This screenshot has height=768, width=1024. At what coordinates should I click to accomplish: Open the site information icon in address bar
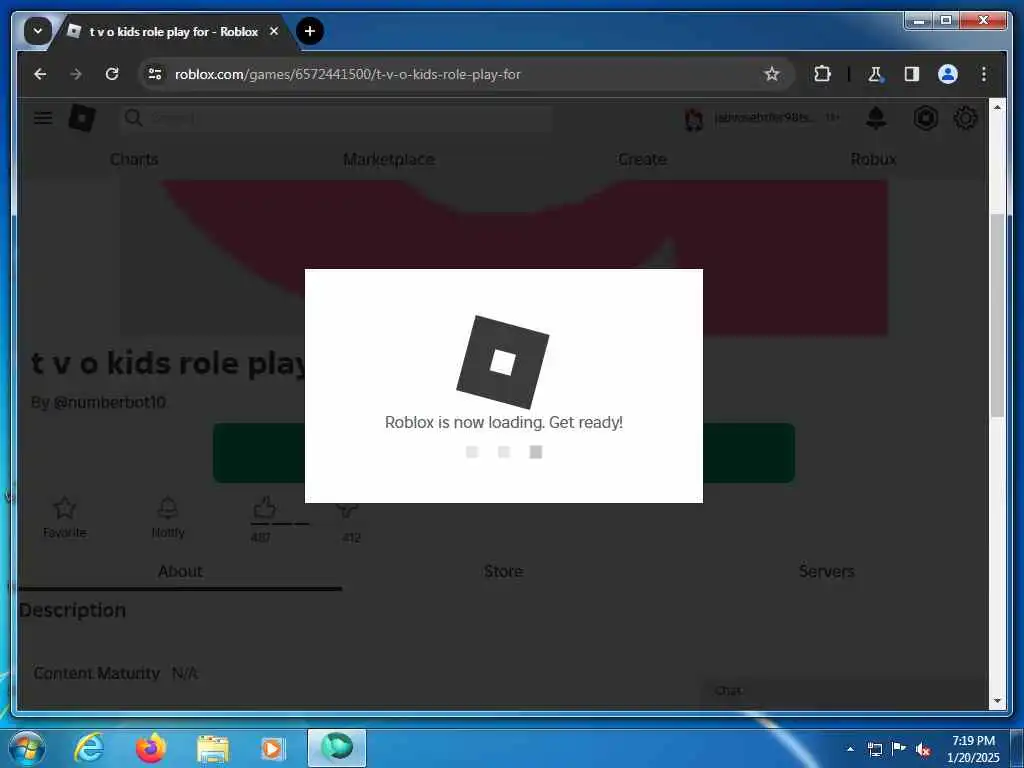click(155, 74)
